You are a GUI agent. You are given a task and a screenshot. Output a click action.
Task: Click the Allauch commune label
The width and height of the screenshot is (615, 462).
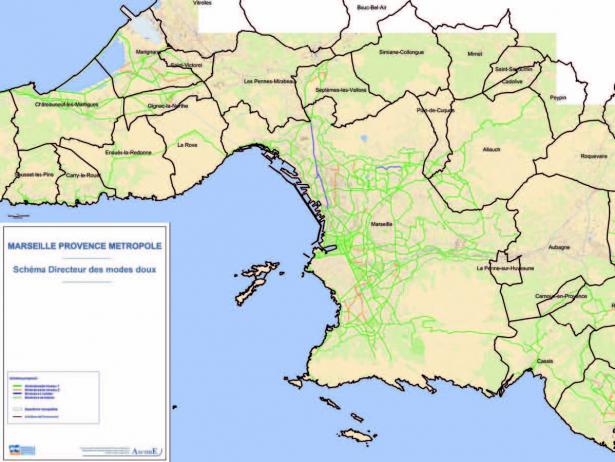(491, 149)
